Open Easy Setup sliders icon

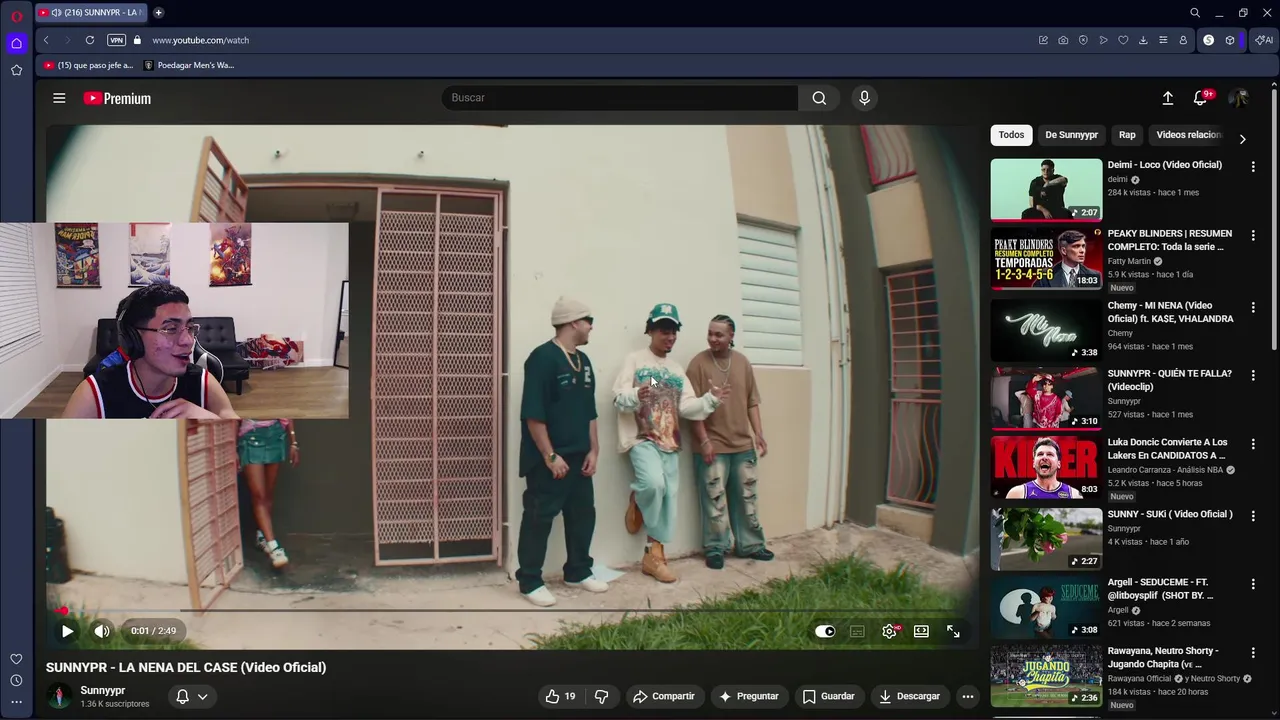[1163, 40]
